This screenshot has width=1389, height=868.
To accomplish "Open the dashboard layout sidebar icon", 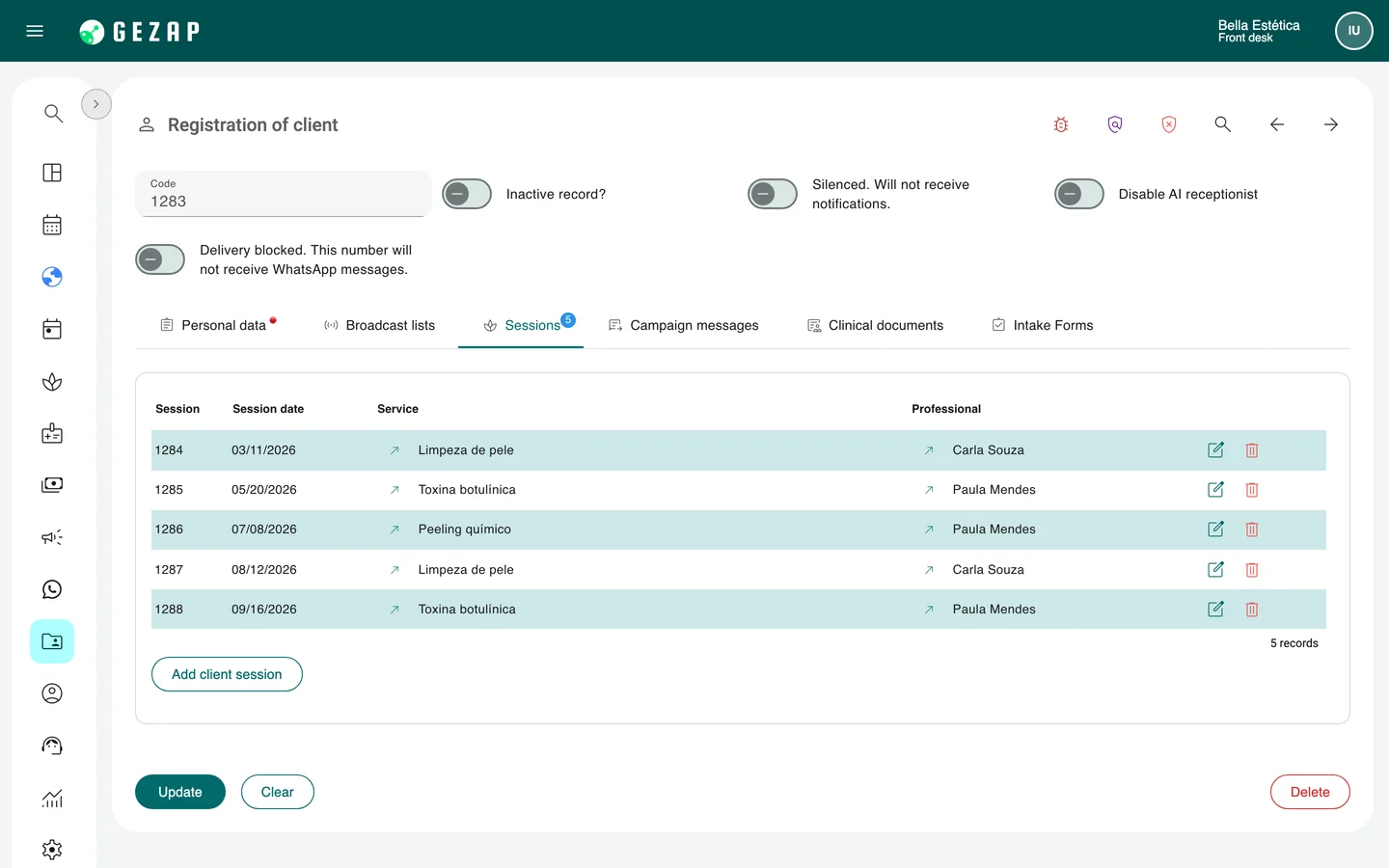I will pos(52,173).
